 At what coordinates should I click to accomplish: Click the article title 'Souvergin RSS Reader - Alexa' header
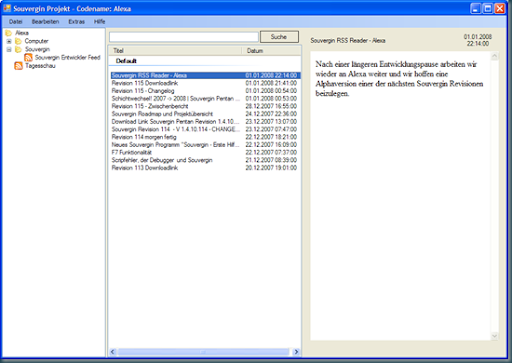(348, 40)
